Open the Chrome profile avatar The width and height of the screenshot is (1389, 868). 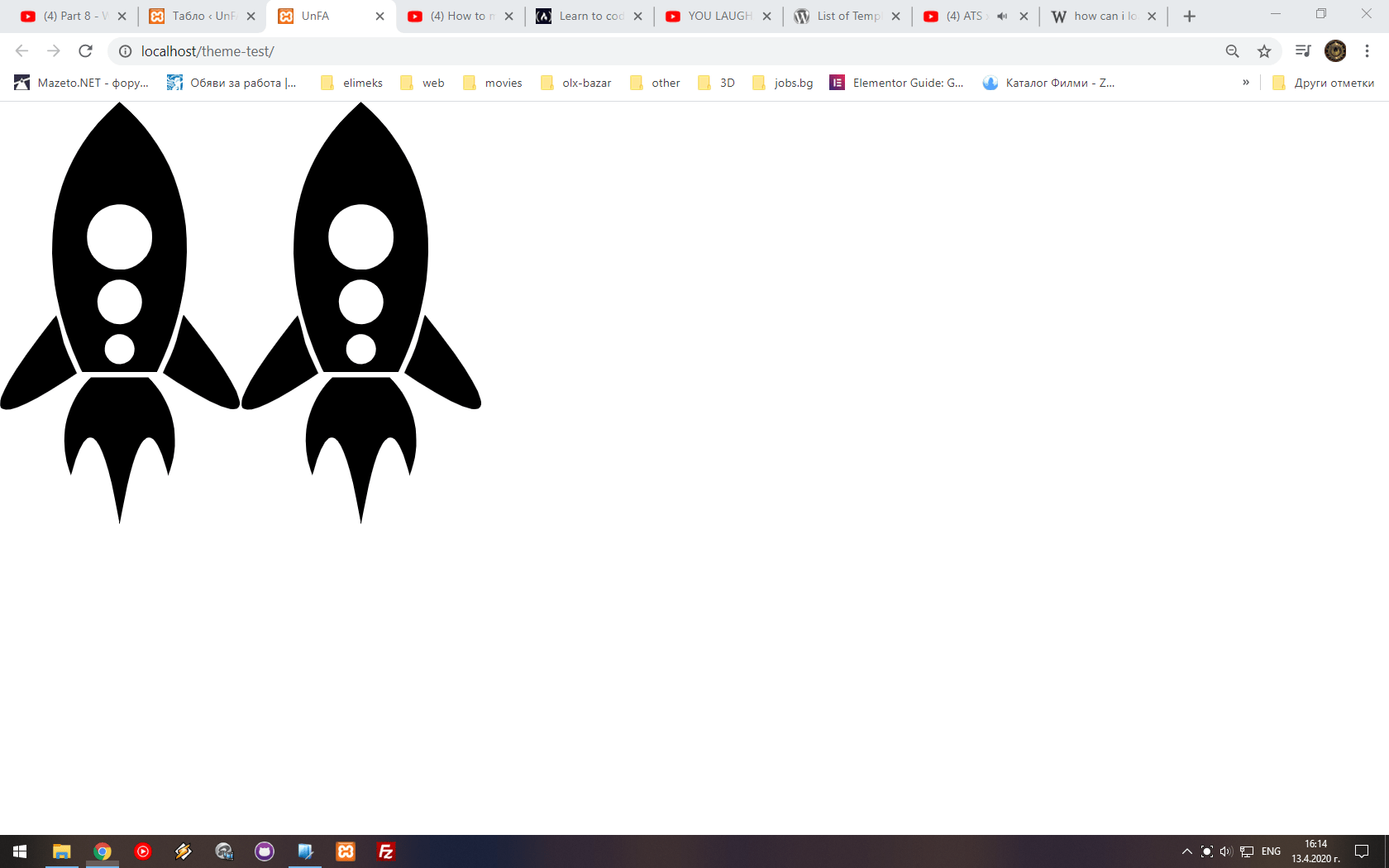pyautogui.click(x=1335, y=50)
